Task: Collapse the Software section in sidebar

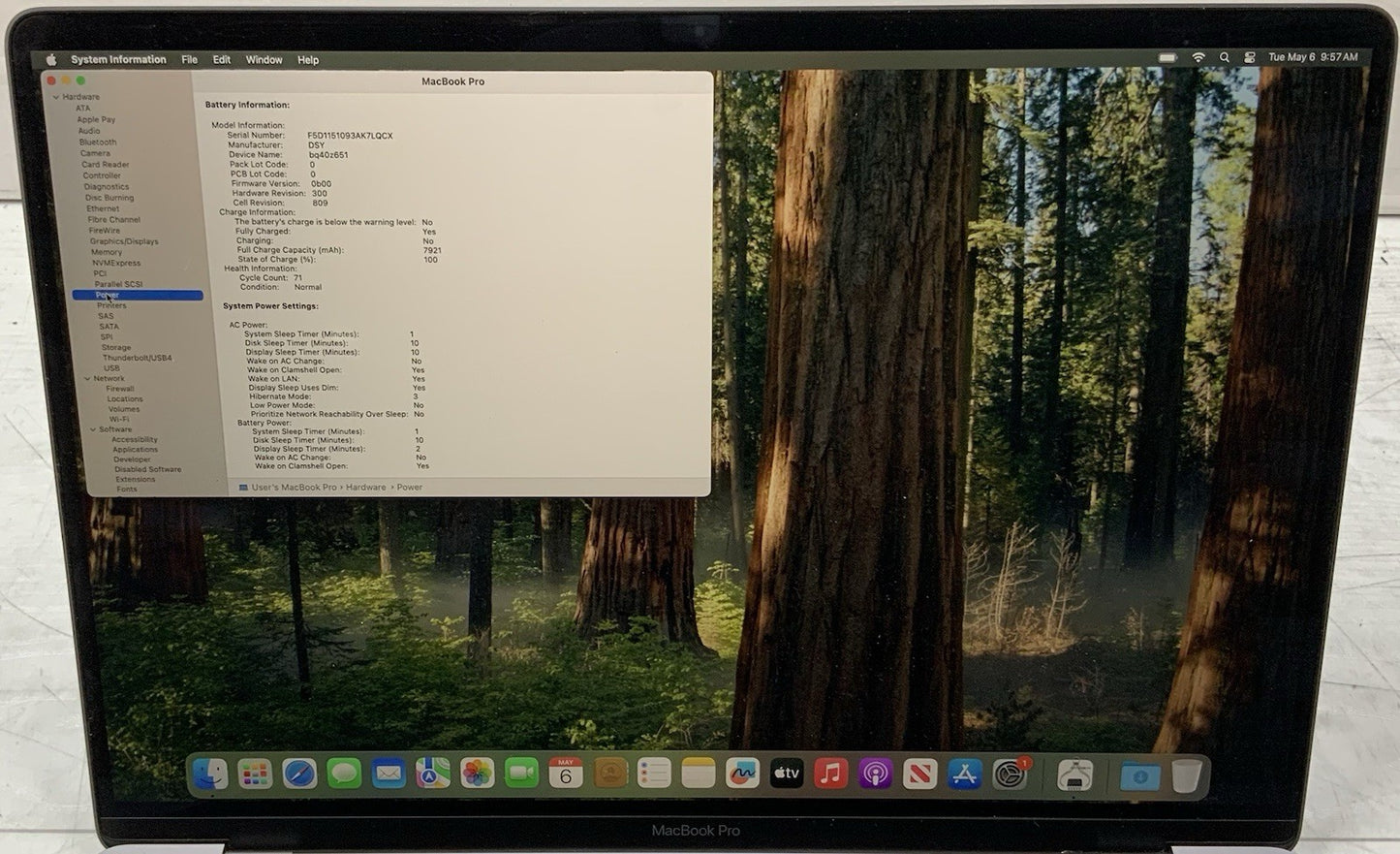Action: point(94,429)
